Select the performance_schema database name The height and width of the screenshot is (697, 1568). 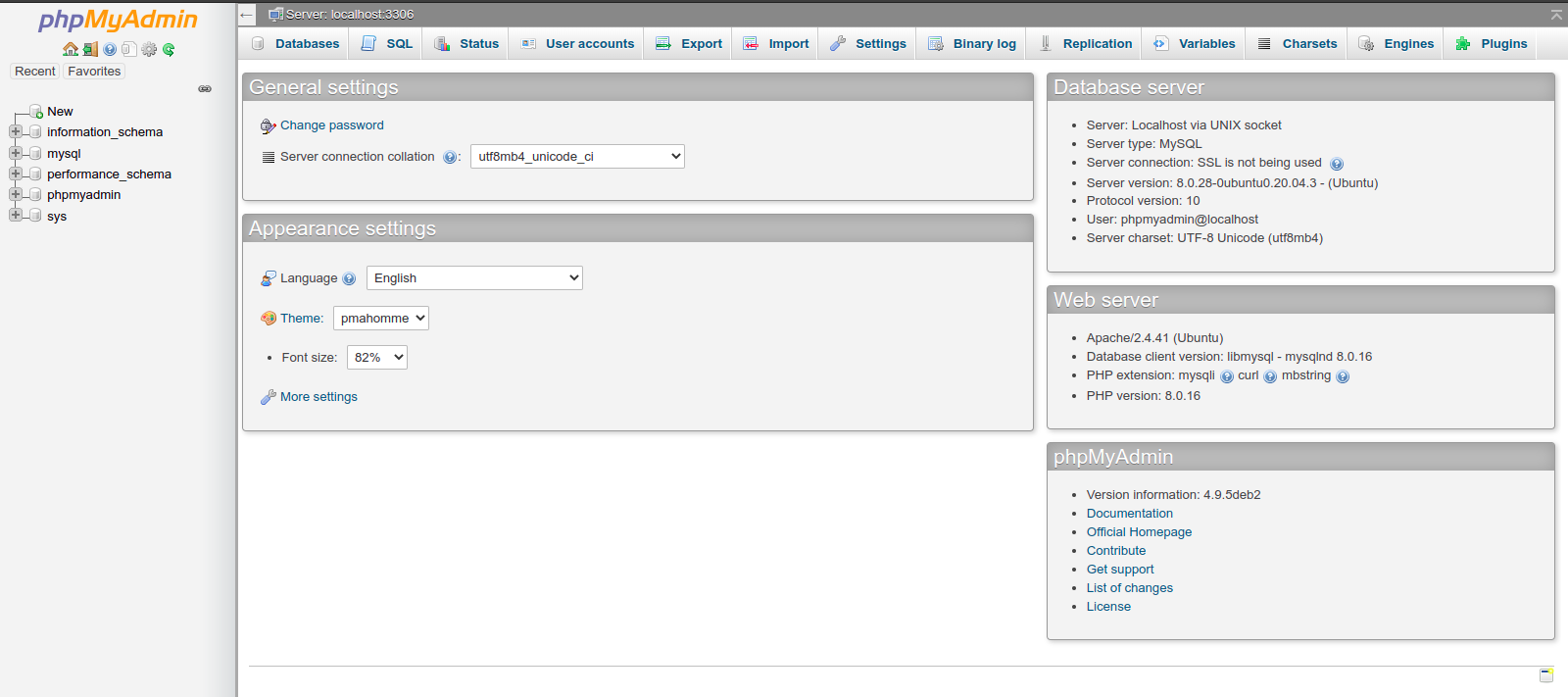(x=109, y=174)
